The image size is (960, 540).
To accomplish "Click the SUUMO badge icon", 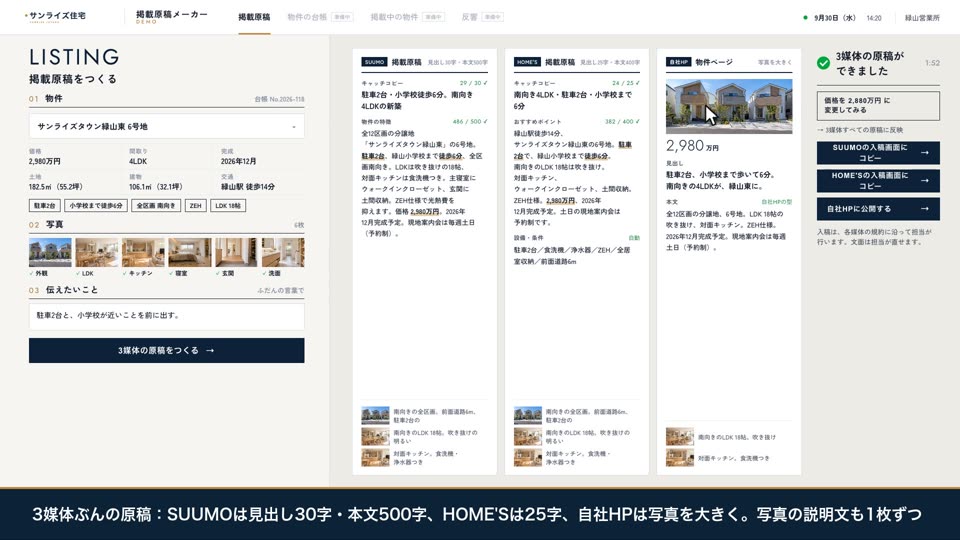I will (374, 62).
